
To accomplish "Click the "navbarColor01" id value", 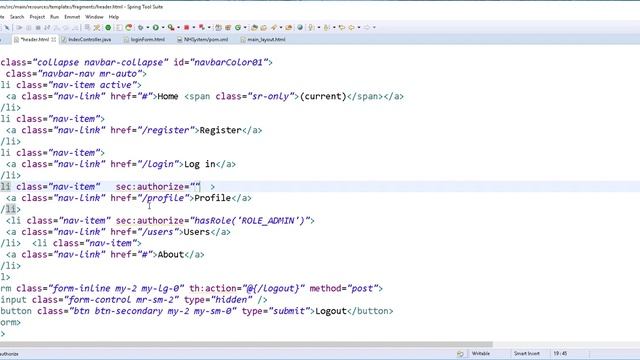I will (x=229, y=62).
